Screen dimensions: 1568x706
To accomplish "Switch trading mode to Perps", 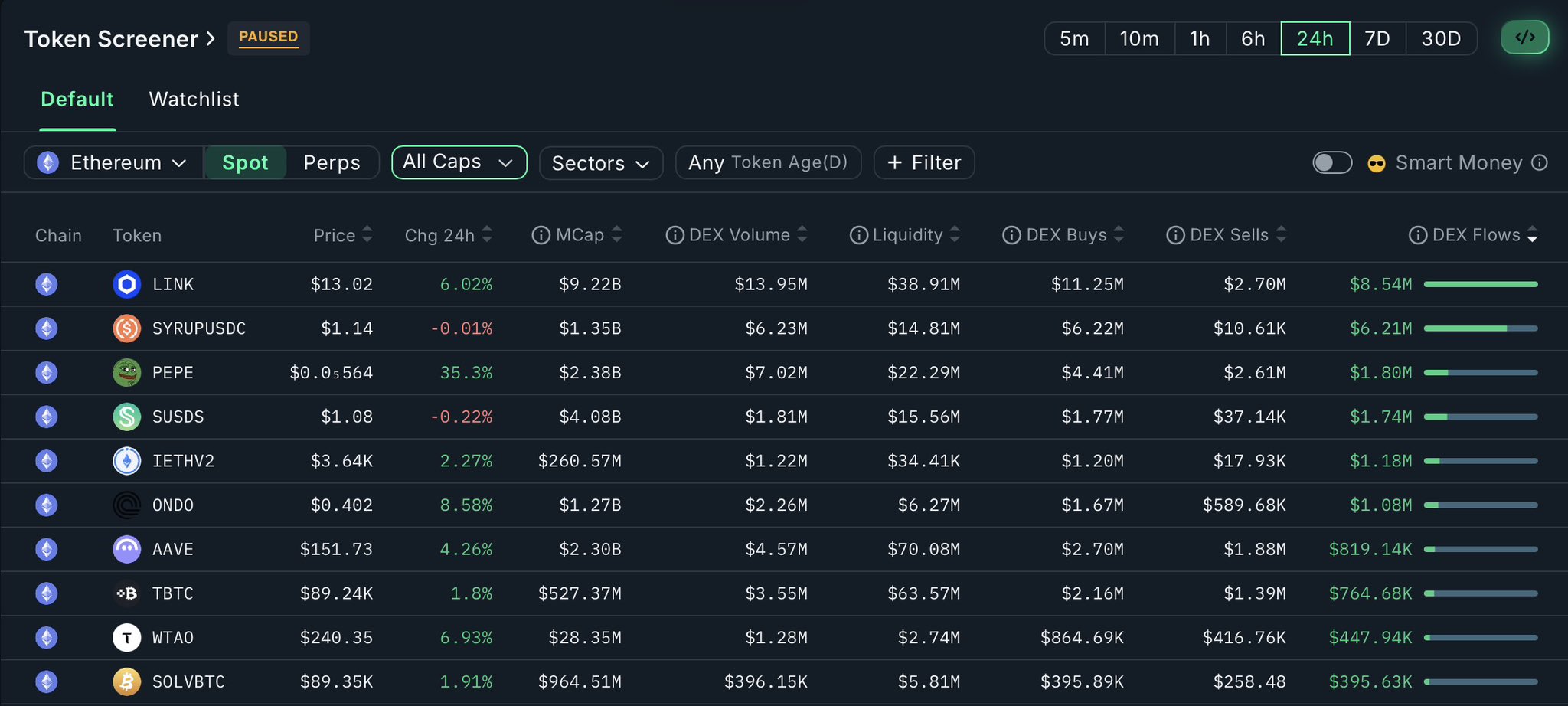I will coord(332,162).
